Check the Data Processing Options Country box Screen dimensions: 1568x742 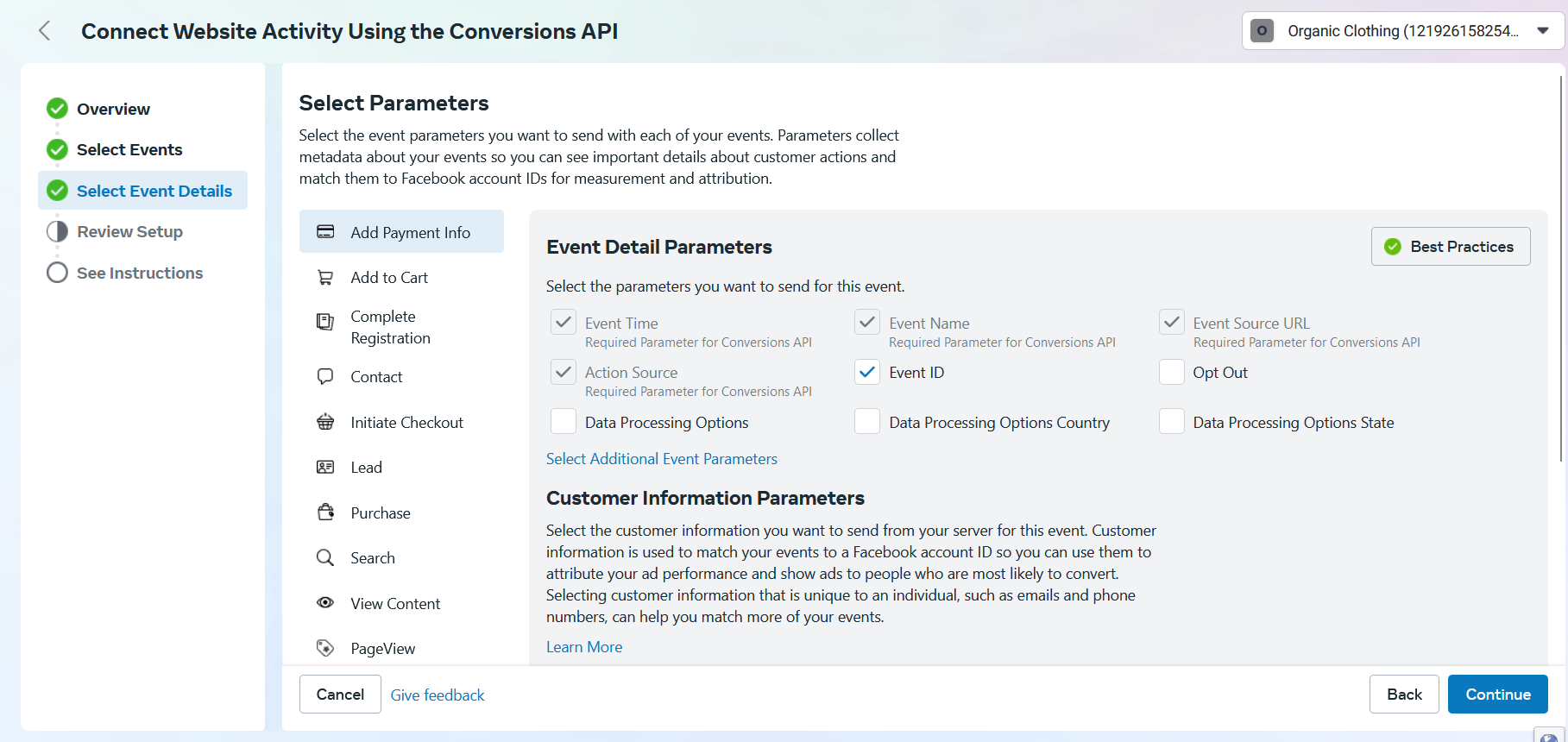866,422
